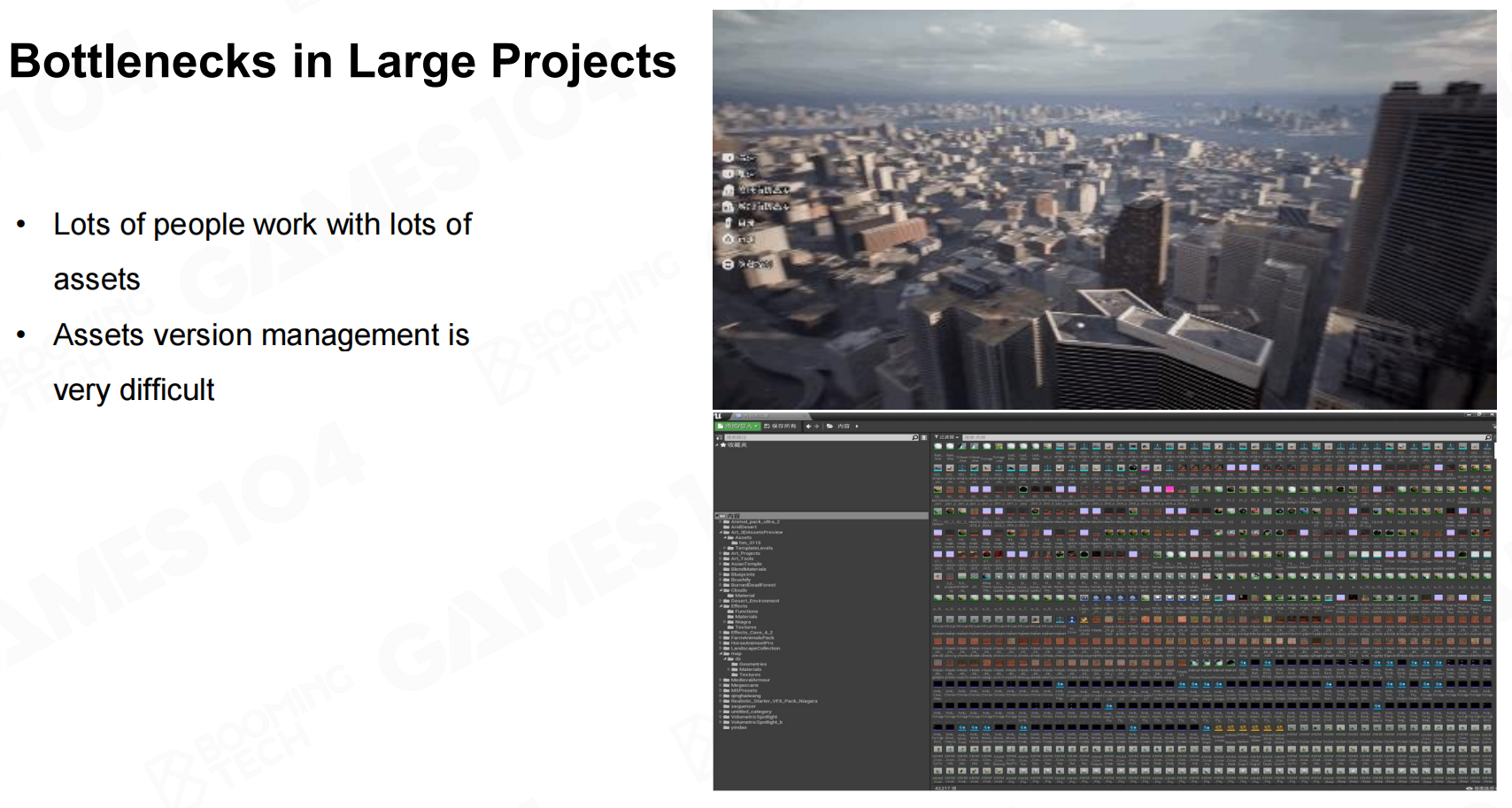The image size is (1512, 808).
Task: Click the back navigation arrow
Action: (808, 427)
